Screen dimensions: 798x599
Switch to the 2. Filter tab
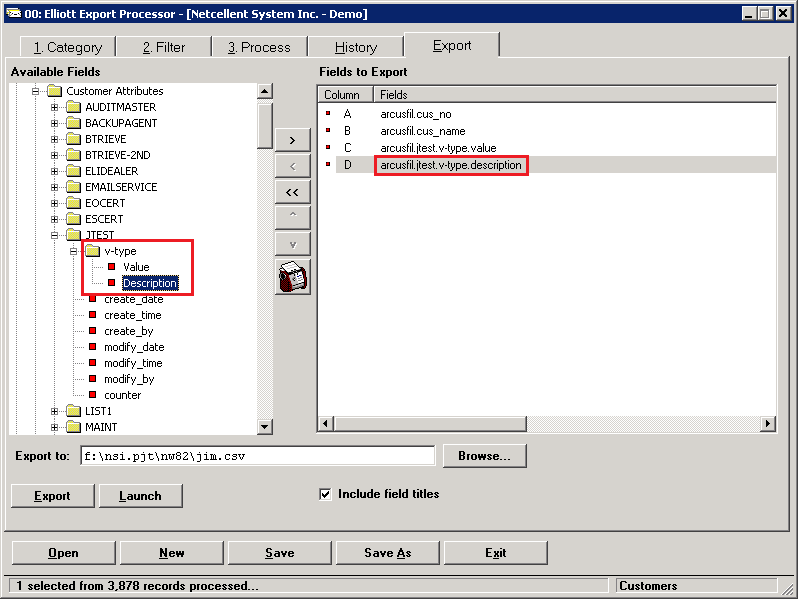pos(164,47)
